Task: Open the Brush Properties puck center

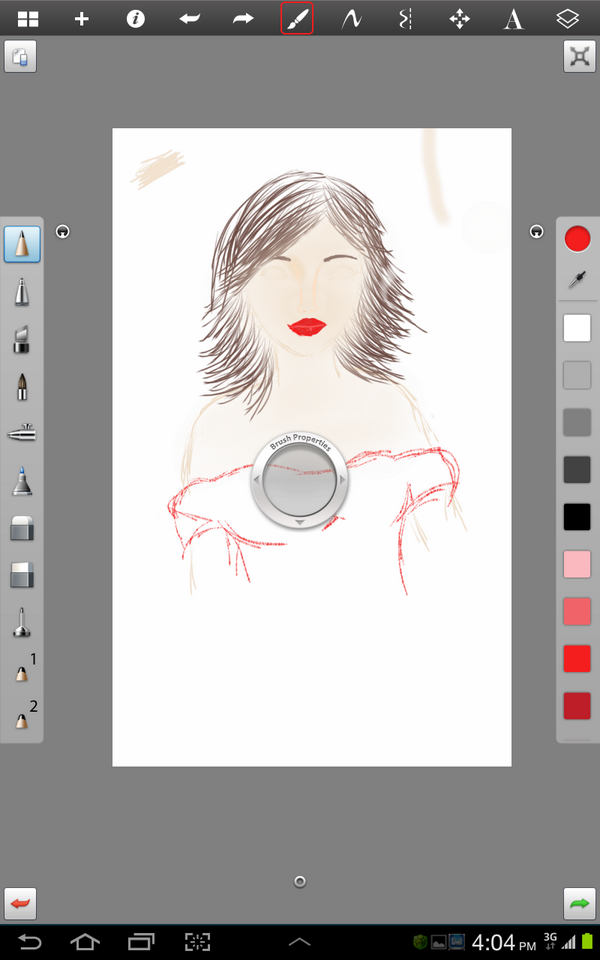Action: (x=299, y=481)
